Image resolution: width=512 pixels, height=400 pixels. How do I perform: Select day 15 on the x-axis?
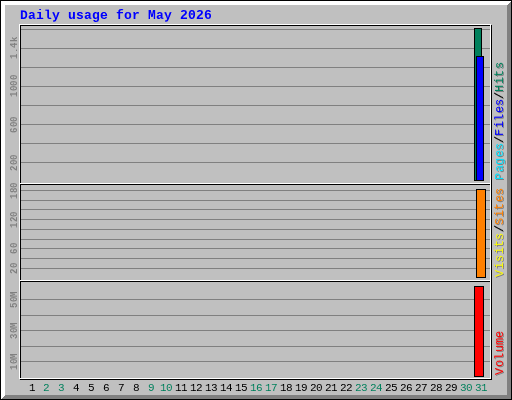(241, 388)
